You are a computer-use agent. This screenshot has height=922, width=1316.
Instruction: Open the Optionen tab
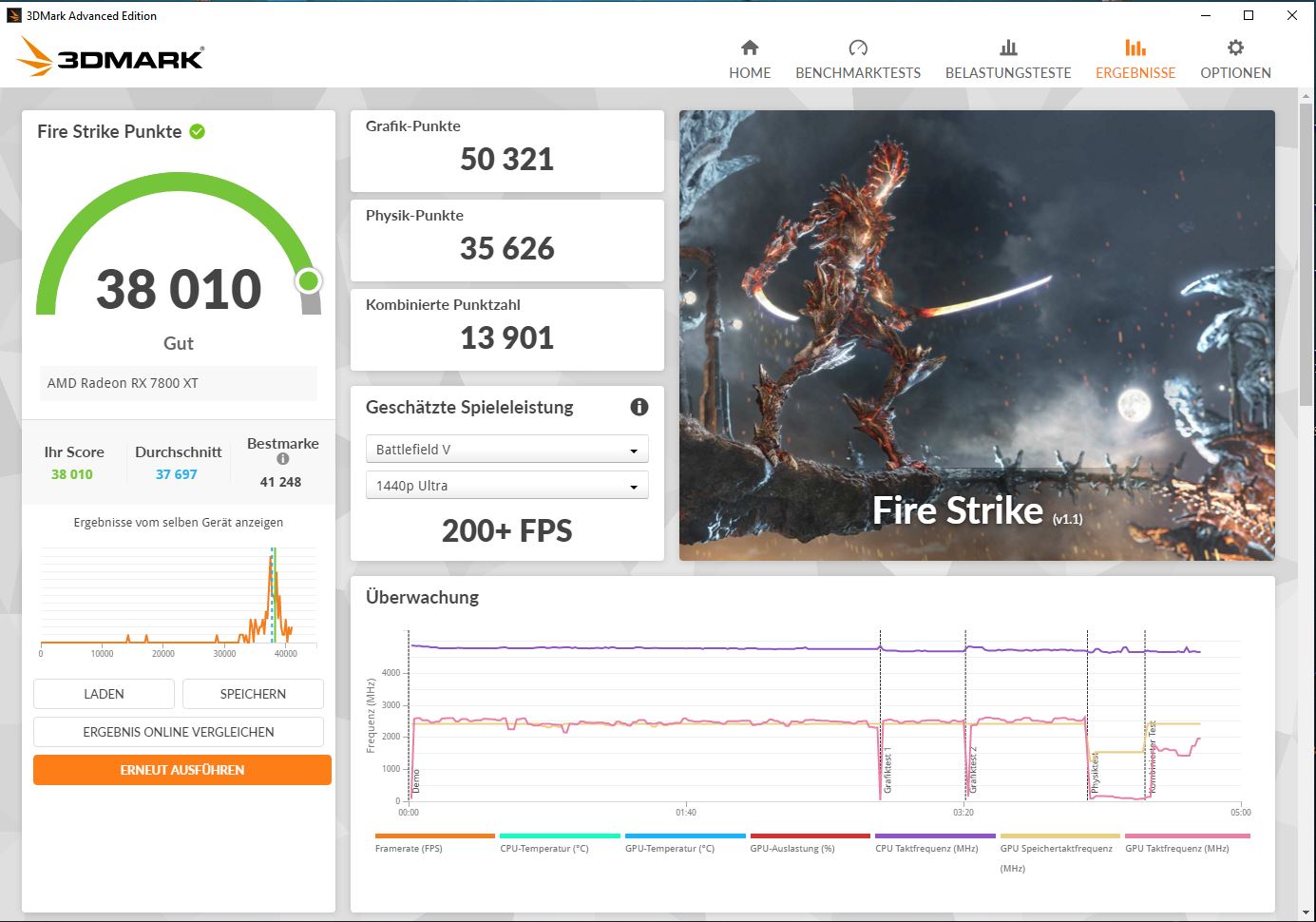pos(1235,59)
